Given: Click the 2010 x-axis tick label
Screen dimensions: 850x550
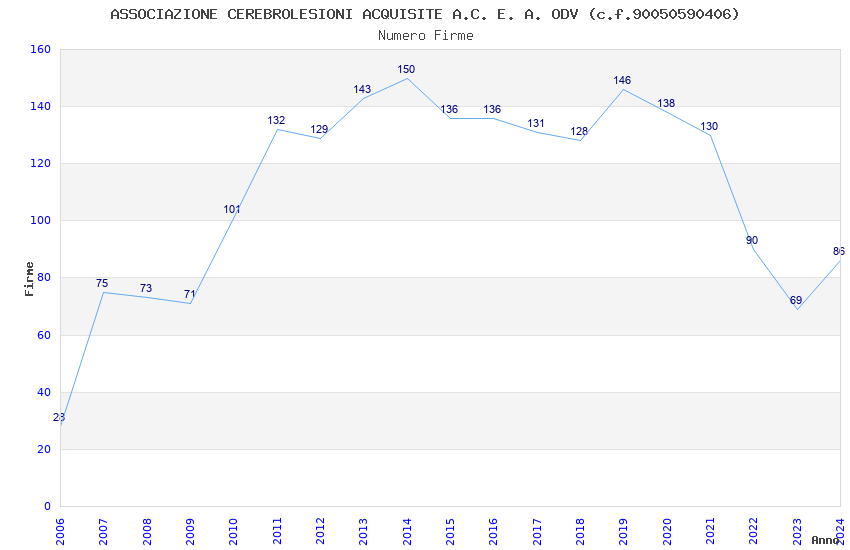Looking at the screenshot, I should [233, 532].
